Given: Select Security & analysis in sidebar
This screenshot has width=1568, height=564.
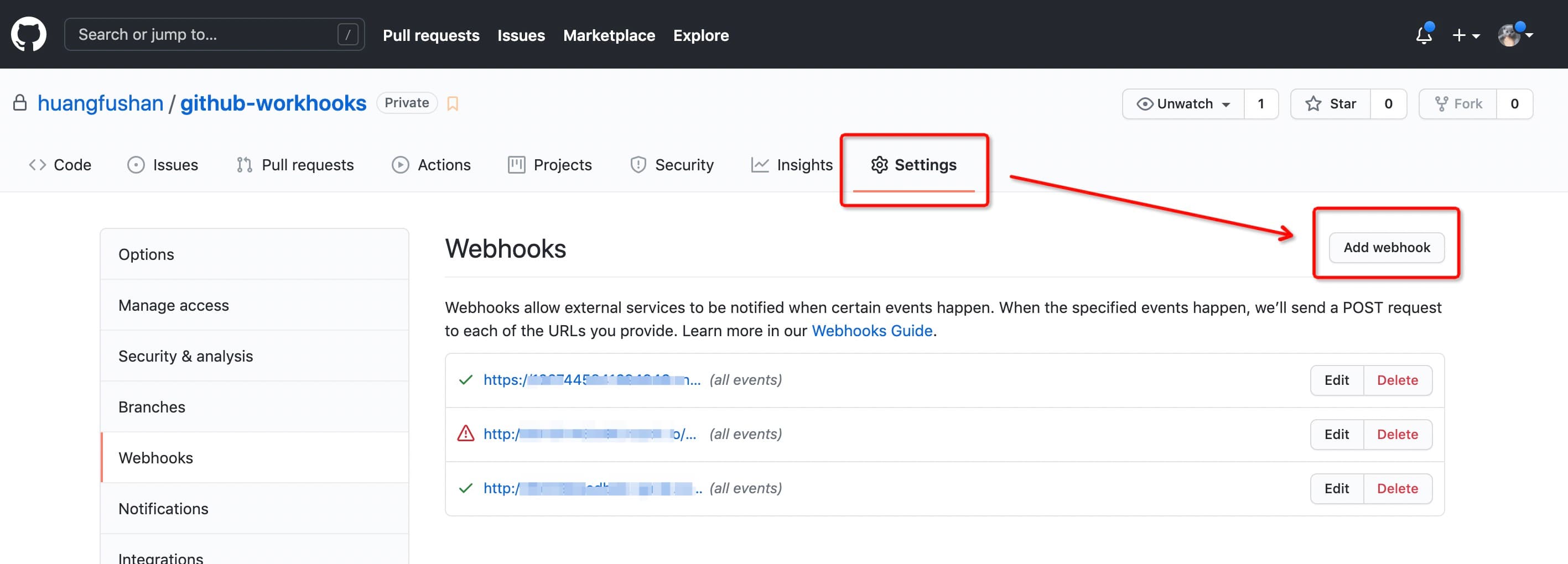Looking at the screenshot, I should (x=255, y=356).
